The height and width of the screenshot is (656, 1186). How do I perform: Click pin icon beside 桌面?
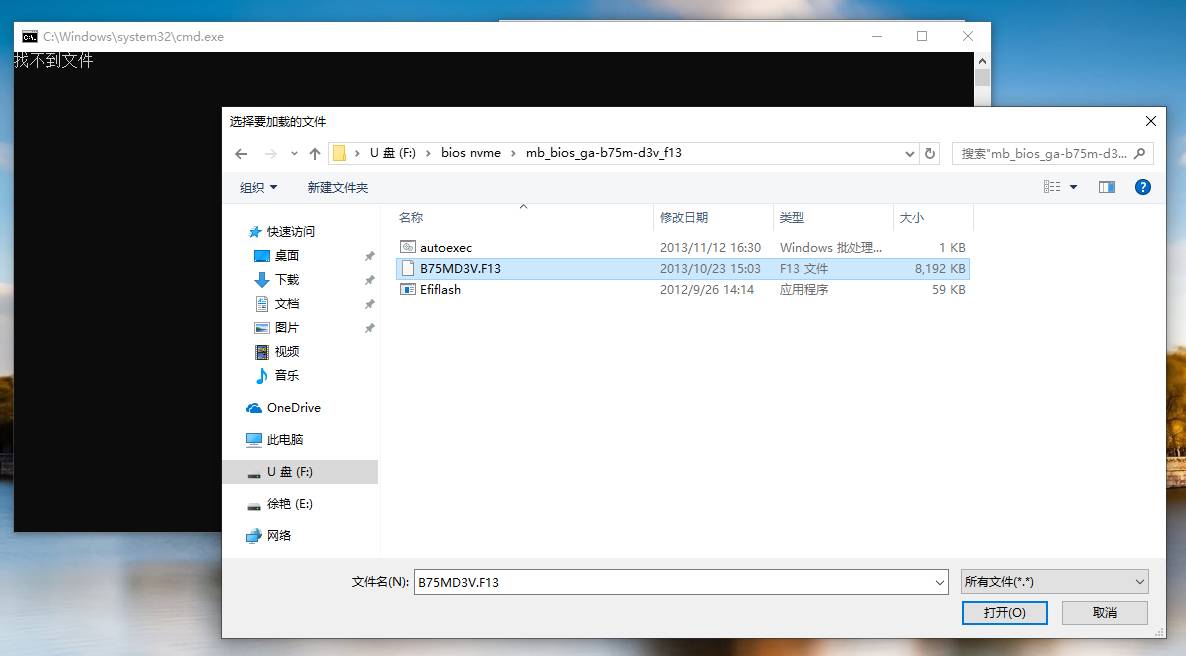point(369,256)
